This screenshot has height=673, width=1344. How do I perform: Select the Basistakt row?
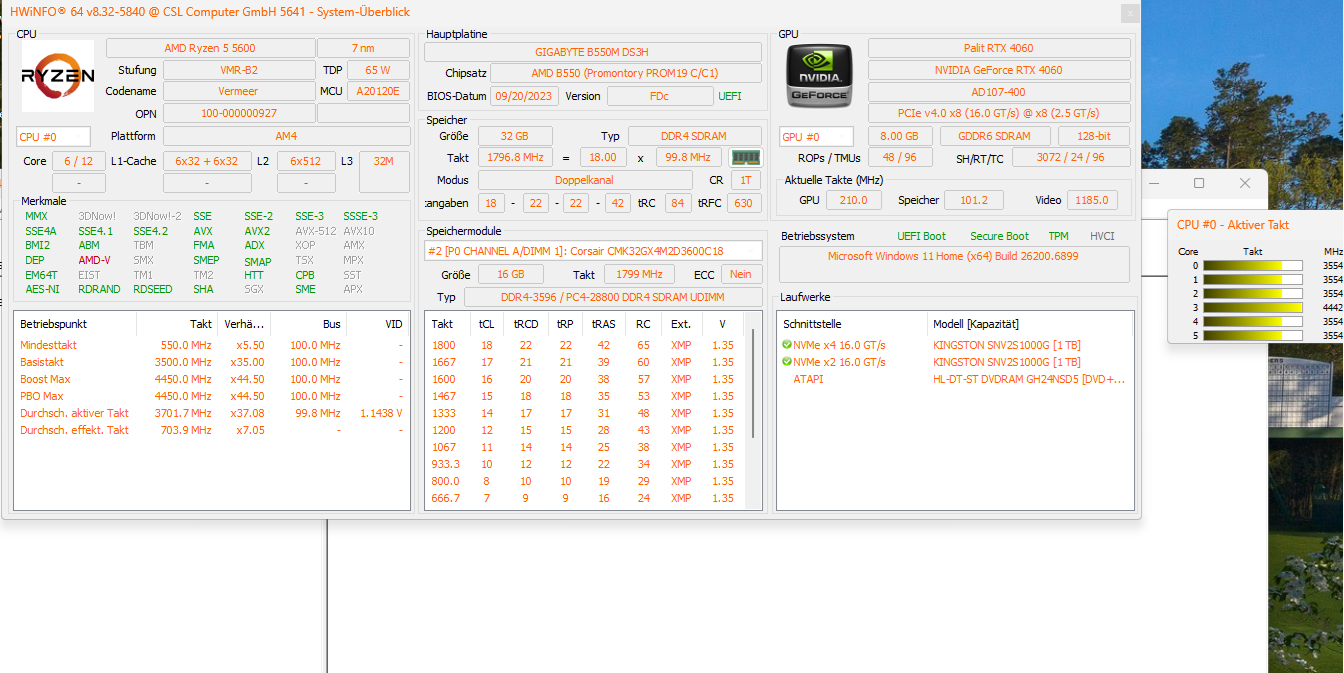point(212,362)
